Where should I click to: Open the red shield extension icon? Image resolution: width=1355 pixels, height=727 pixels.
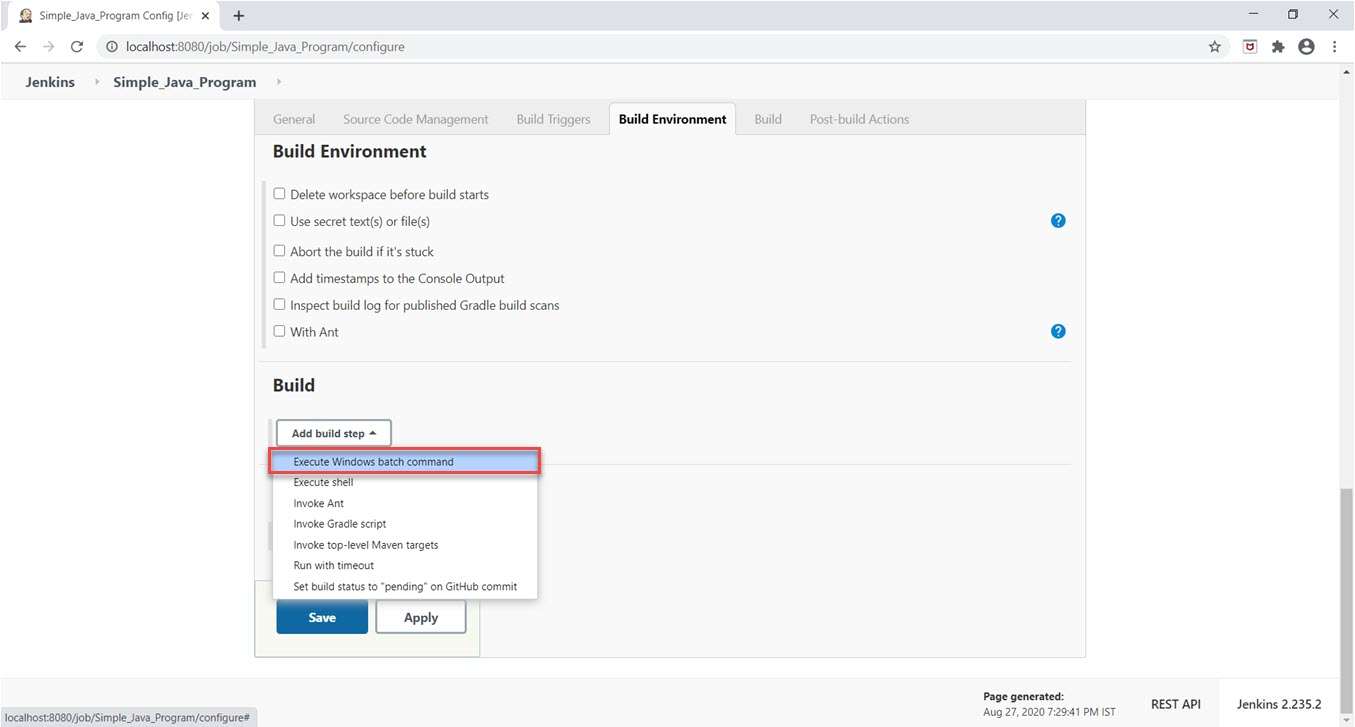pos(1250,46)
